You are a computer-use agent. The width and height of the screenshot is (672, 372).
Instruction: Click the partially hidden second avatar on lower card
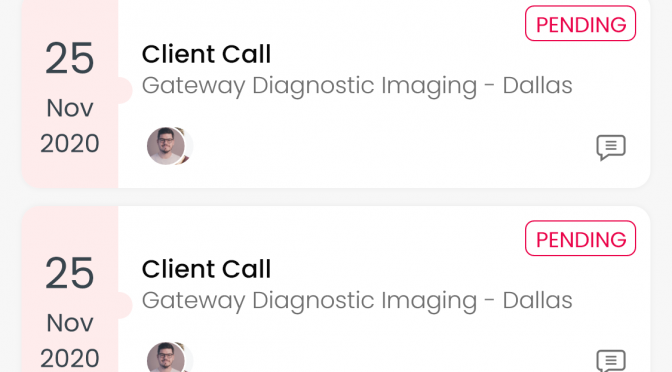(x=189, y=357)
